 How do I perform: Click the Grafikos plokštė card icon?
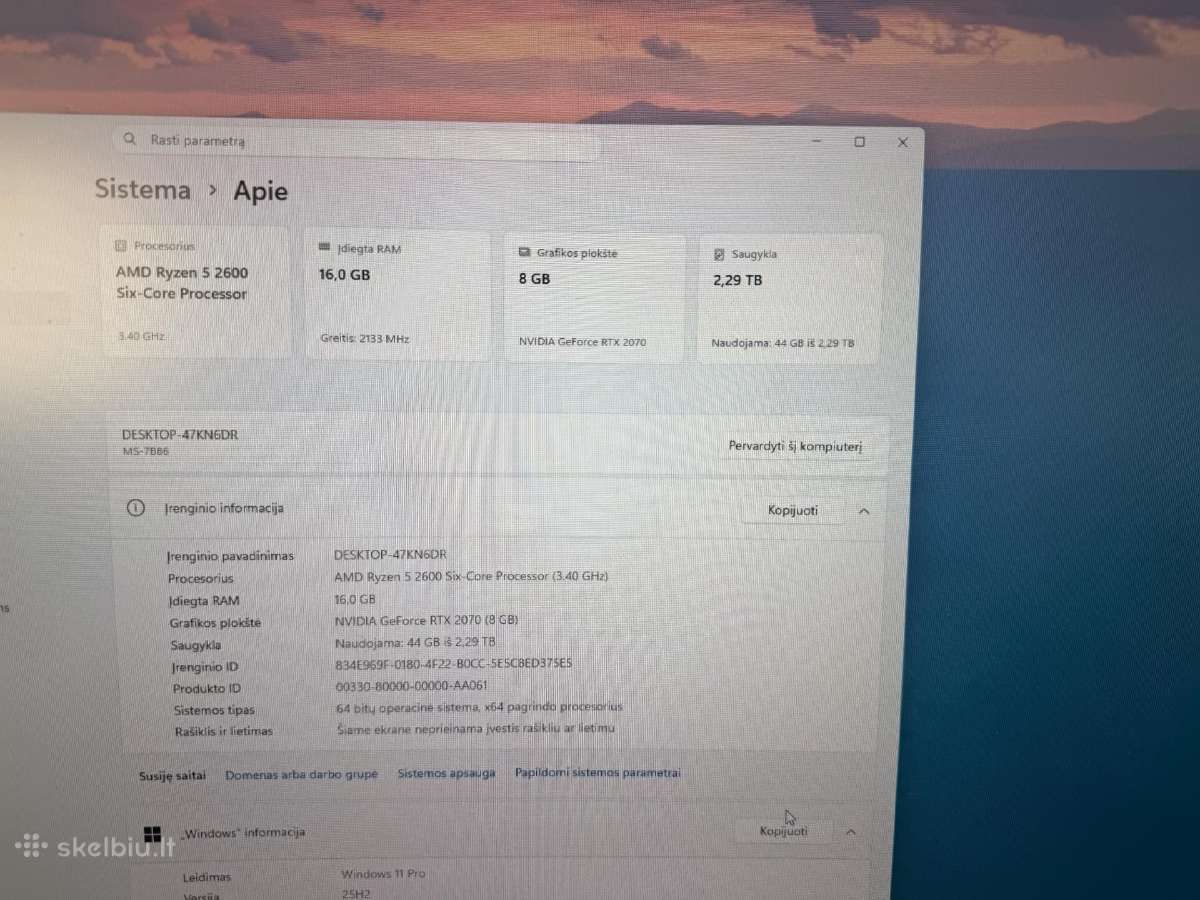pos(525,253)
